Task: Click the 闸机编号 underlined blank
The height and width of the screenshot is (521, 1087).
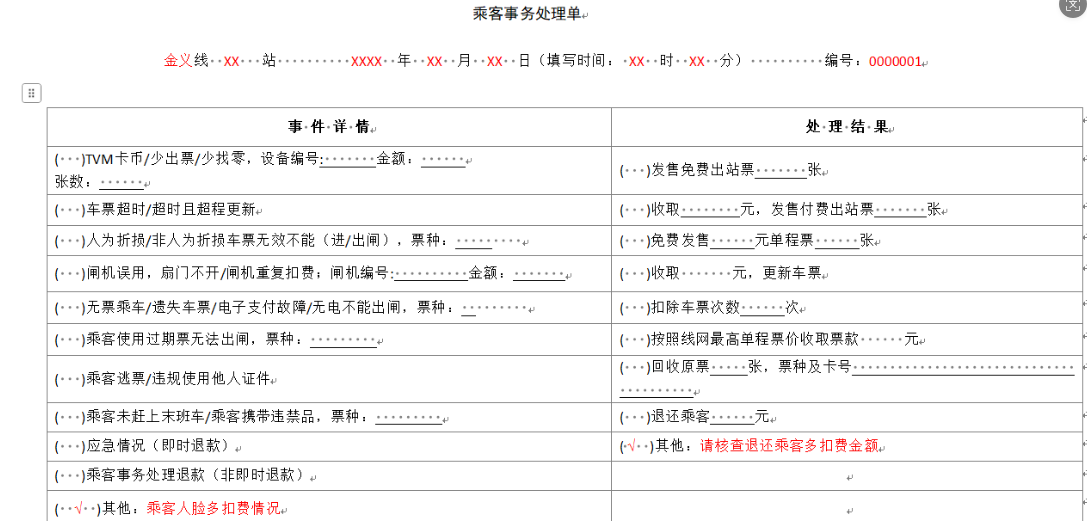Action: click(x=430, y=272)
